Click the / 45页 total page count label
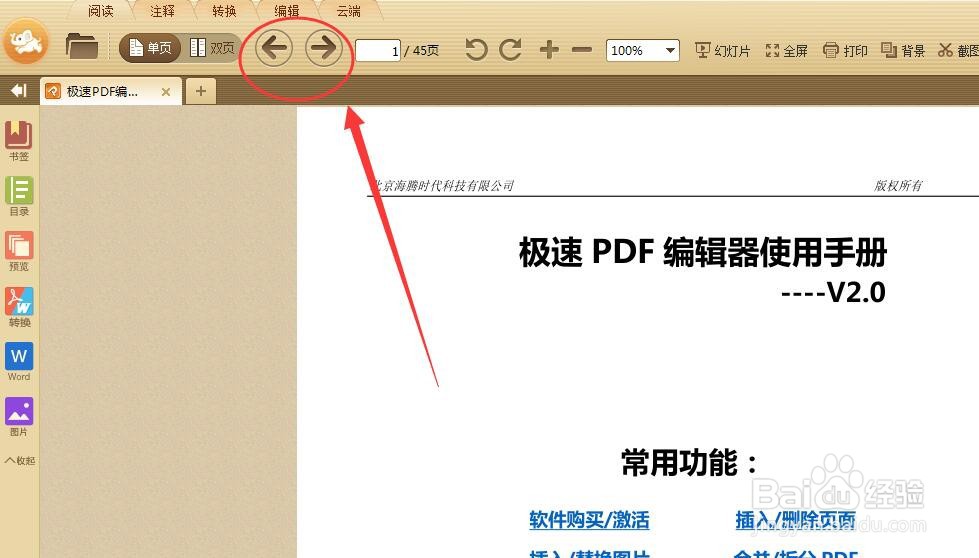Image resolution: width=979 pixels, height=558 pixels. [x=421, y=51]
